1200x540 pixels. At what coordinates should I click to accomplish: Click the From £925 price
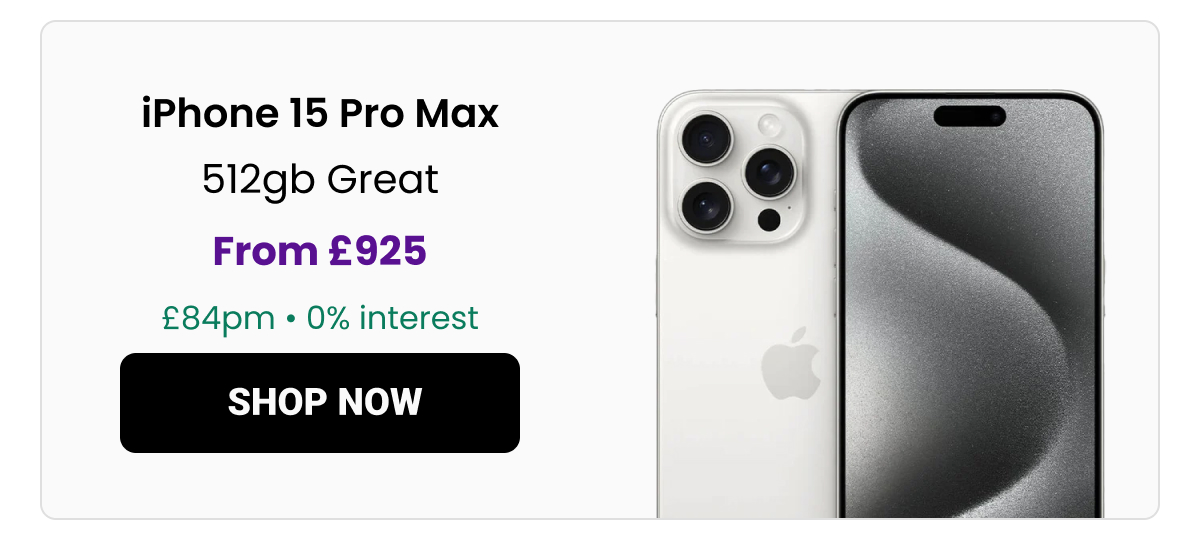point(320,251)
